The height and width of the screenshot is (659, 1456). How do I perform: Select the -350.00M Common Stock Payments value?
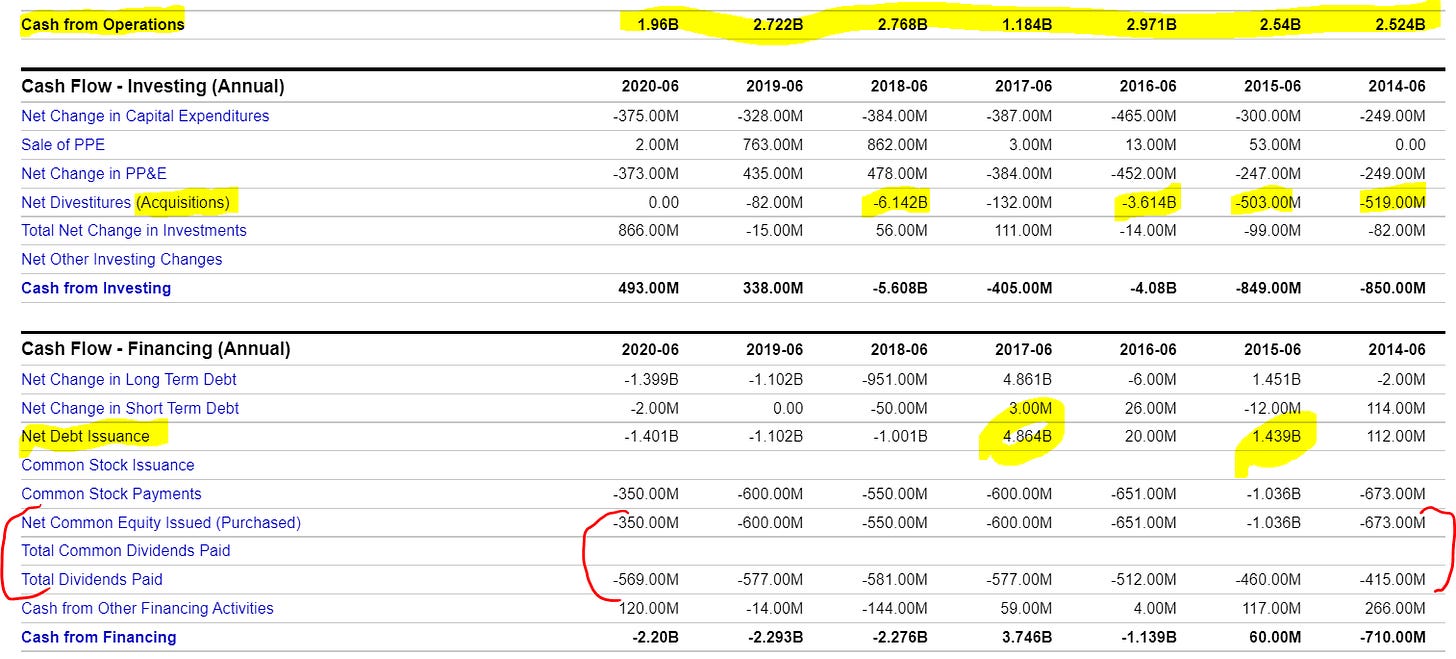646,494
